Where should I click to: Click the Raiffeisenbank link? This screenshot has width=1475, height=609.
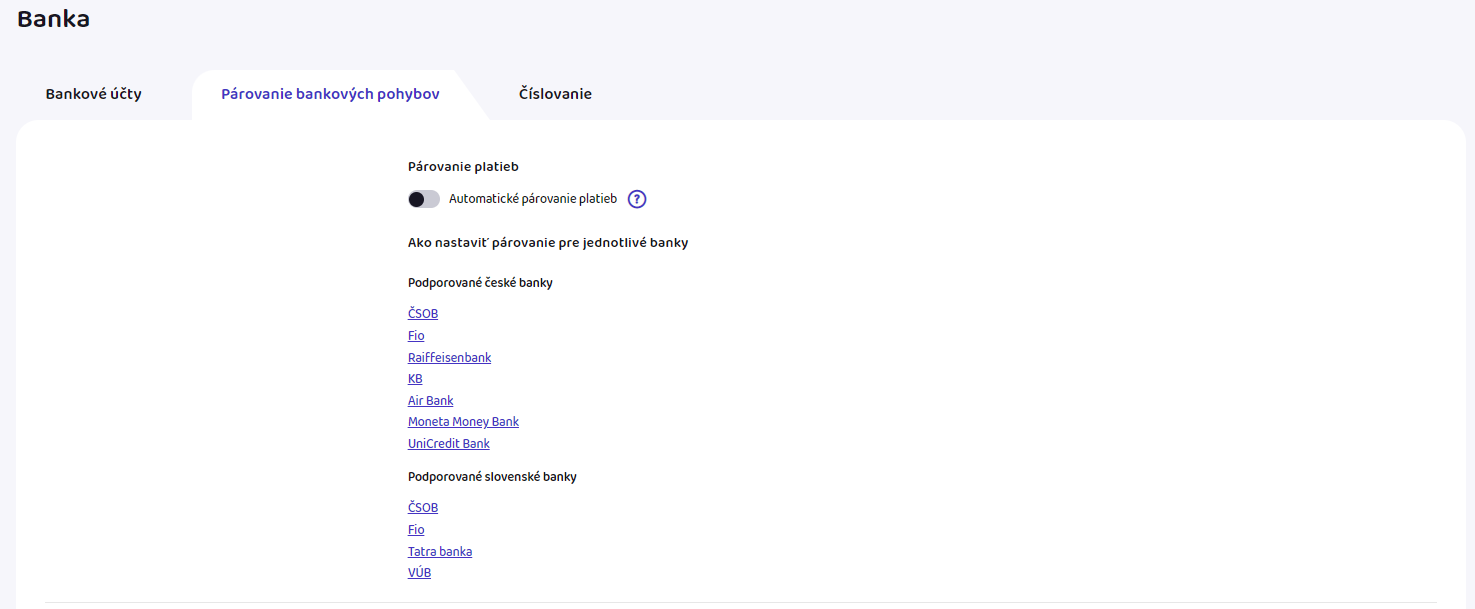(x=449, y=358)
